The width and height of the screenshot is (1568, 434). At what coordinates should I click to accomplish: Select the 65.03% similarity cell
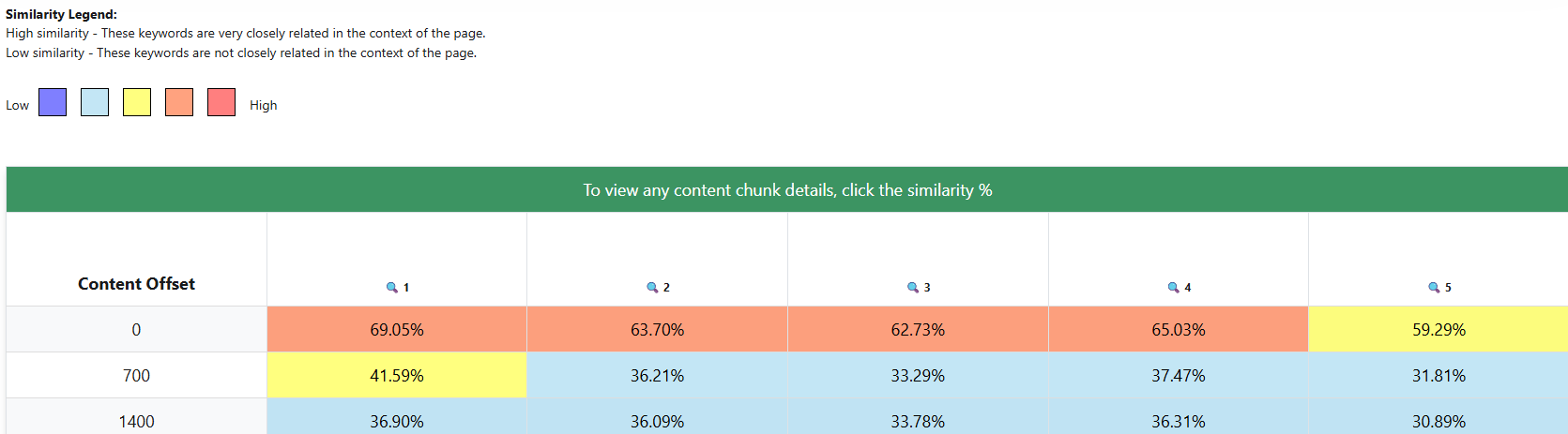coord(1179,330)
